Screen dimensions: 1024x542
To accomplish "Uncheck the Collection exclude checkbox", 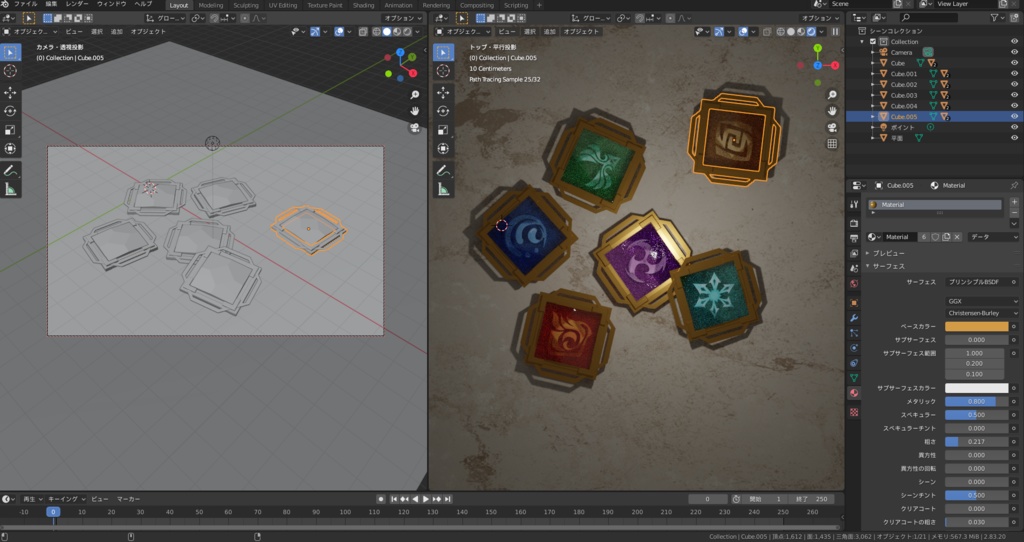I will (x=873, y=42).
